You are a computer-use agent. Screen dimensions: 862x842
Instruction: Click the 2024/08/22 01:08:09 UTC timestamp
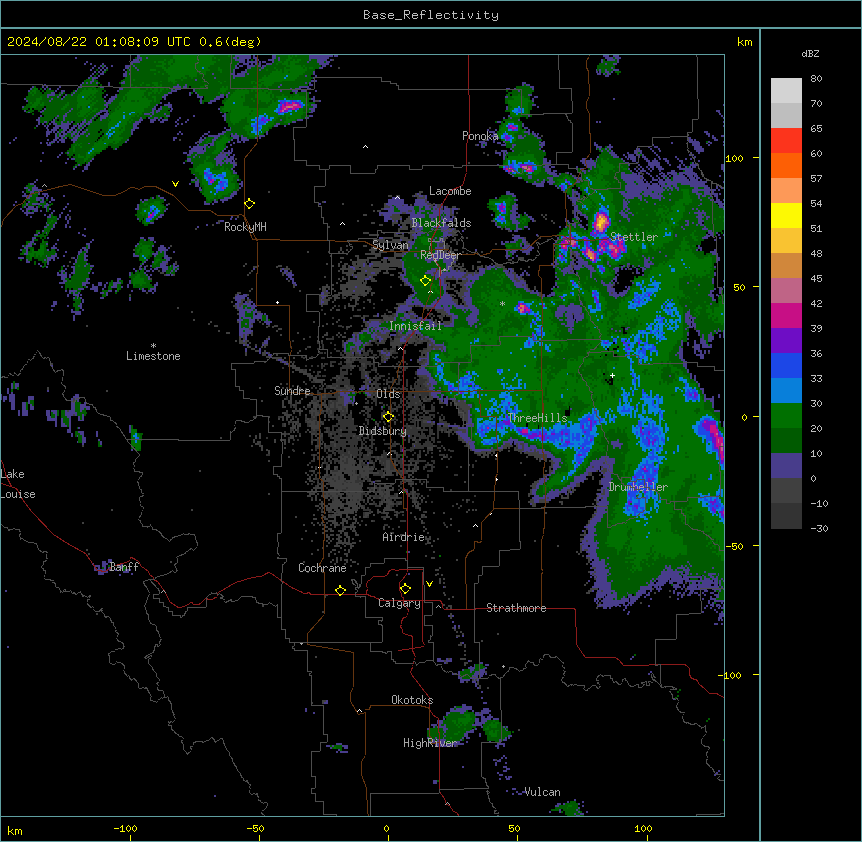[x=101, y=42]
